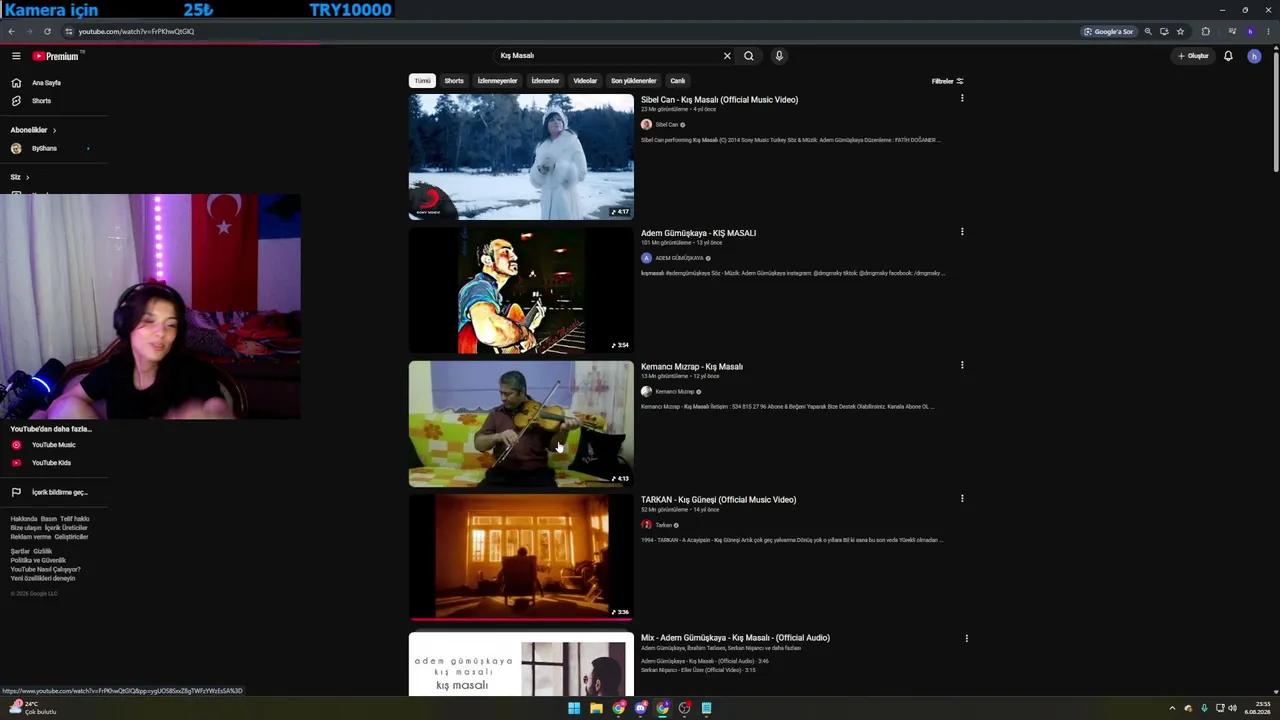Select the Canlı filter chip

[678, 81]
